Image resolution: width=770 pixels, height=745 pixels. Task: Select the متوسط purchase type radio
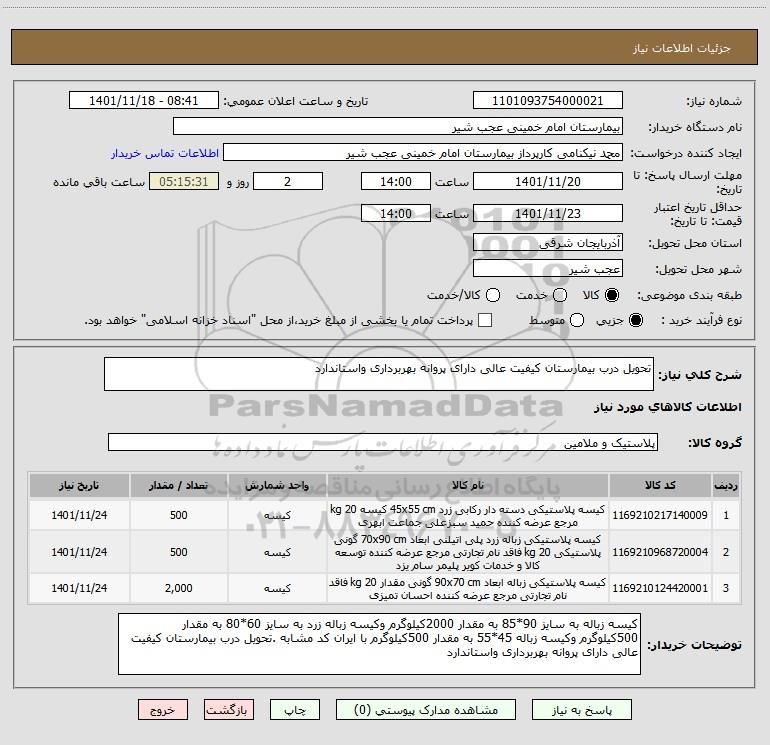tap(577, 320)
